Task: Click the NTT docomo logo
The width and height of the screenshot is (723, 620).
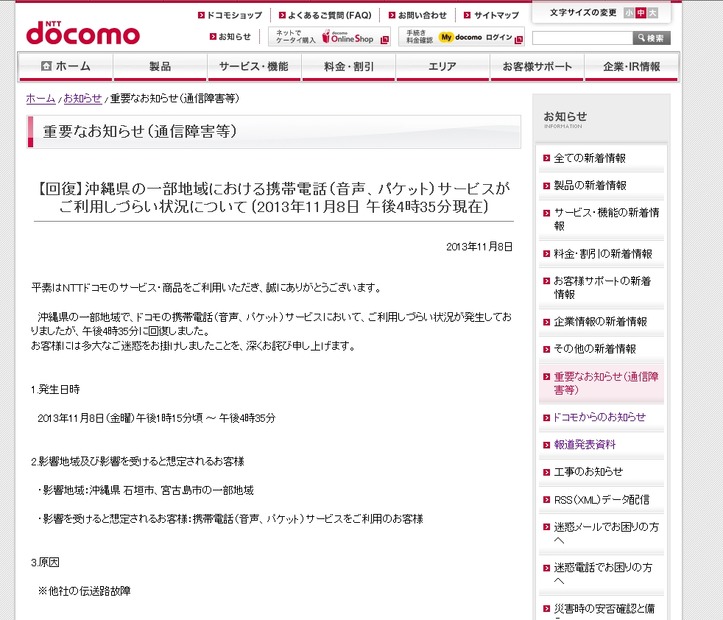Action: click(x=83, y=33)
